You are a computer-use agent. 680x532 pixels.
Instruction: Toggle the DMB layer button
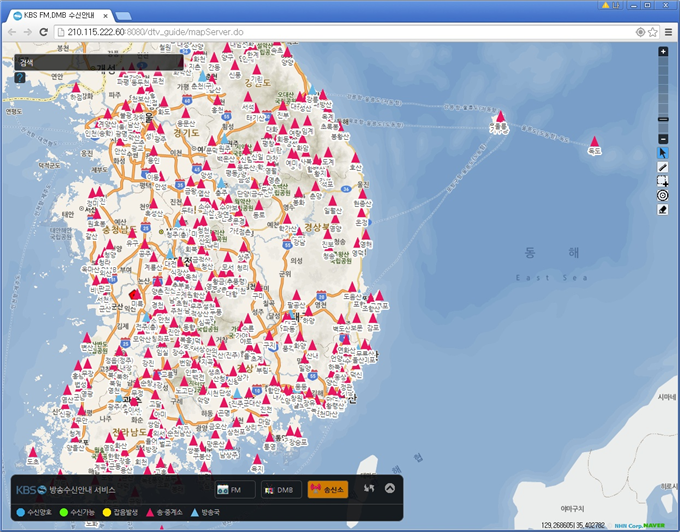(282, 490)
